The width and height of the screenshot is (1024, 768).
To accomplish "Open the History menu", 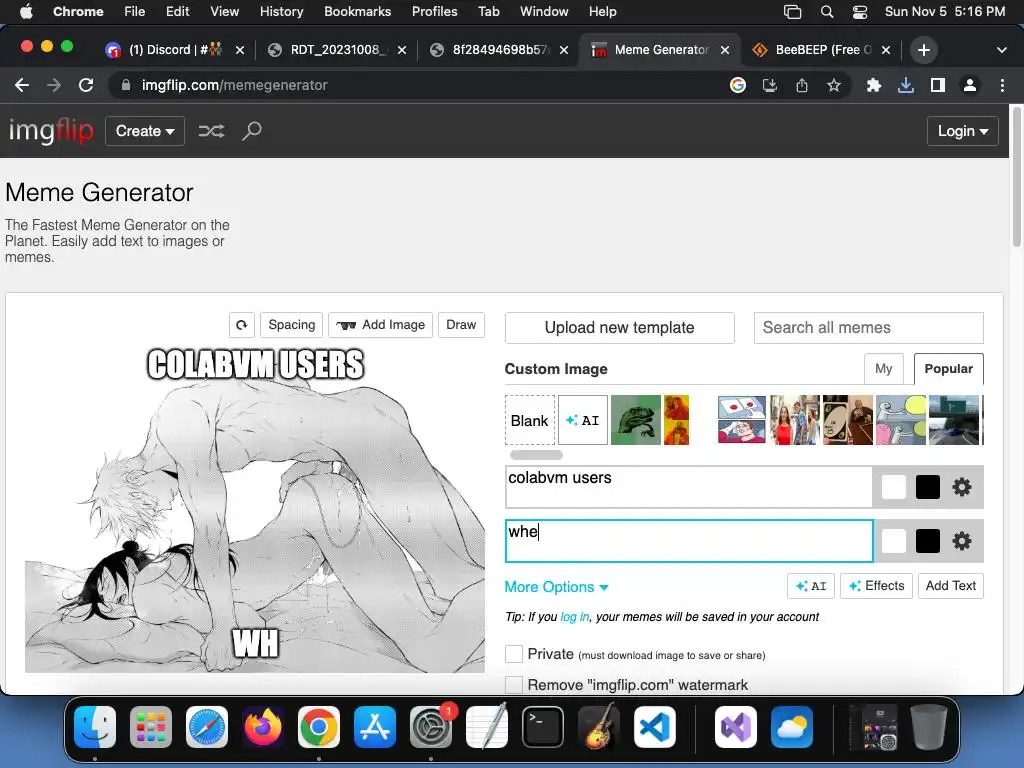I will [281, 12].
